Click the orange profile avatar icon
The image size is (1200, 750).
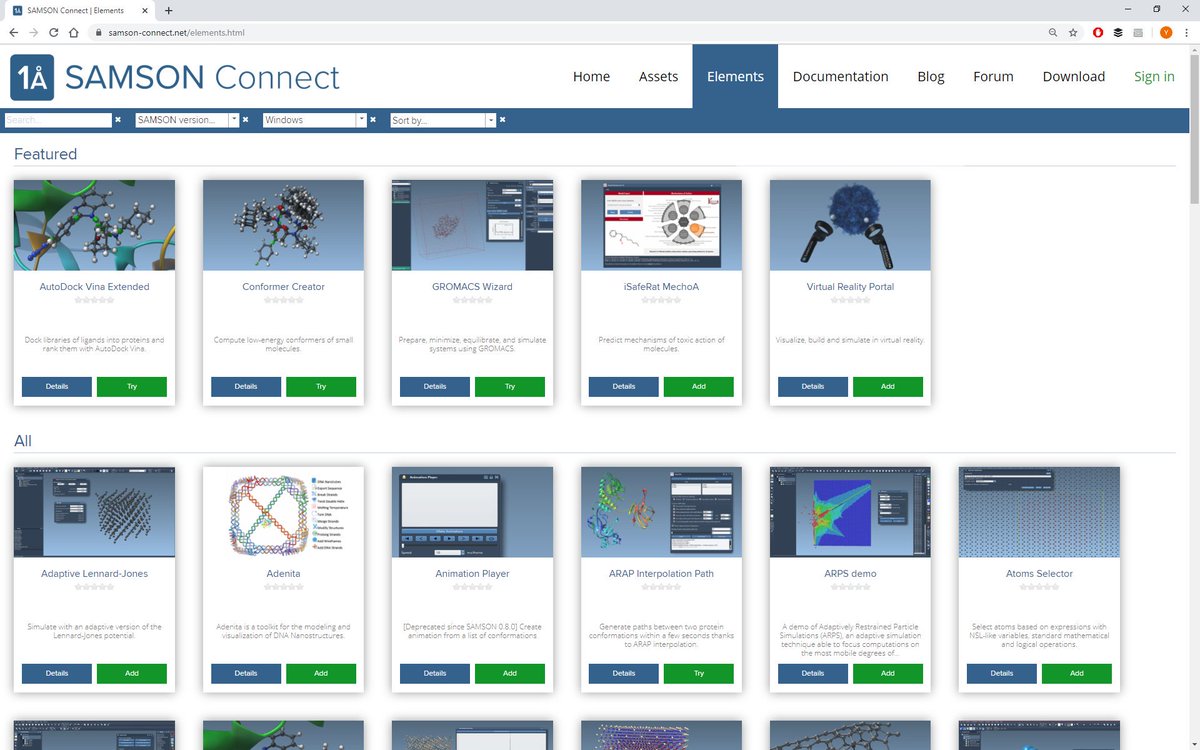(x=1166, y=32)
